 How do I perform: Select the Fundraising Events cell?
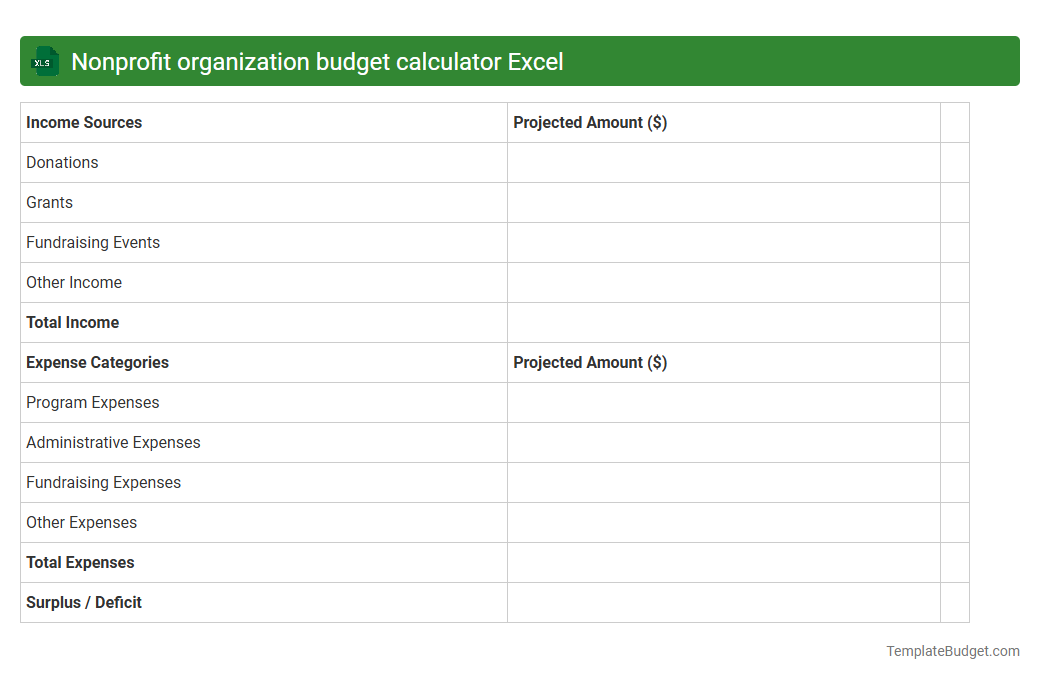[93, 242]
